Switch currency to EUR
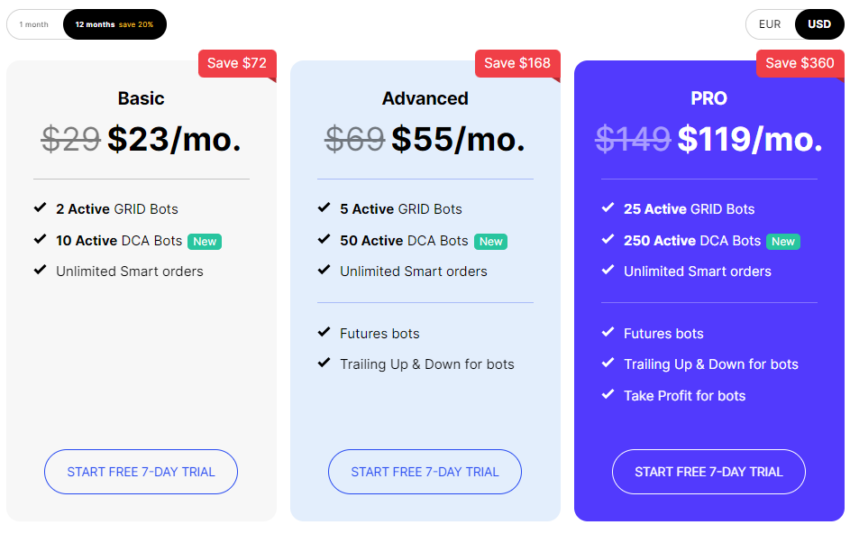Viewport: 850px width, 534px height. coord(770,24)
